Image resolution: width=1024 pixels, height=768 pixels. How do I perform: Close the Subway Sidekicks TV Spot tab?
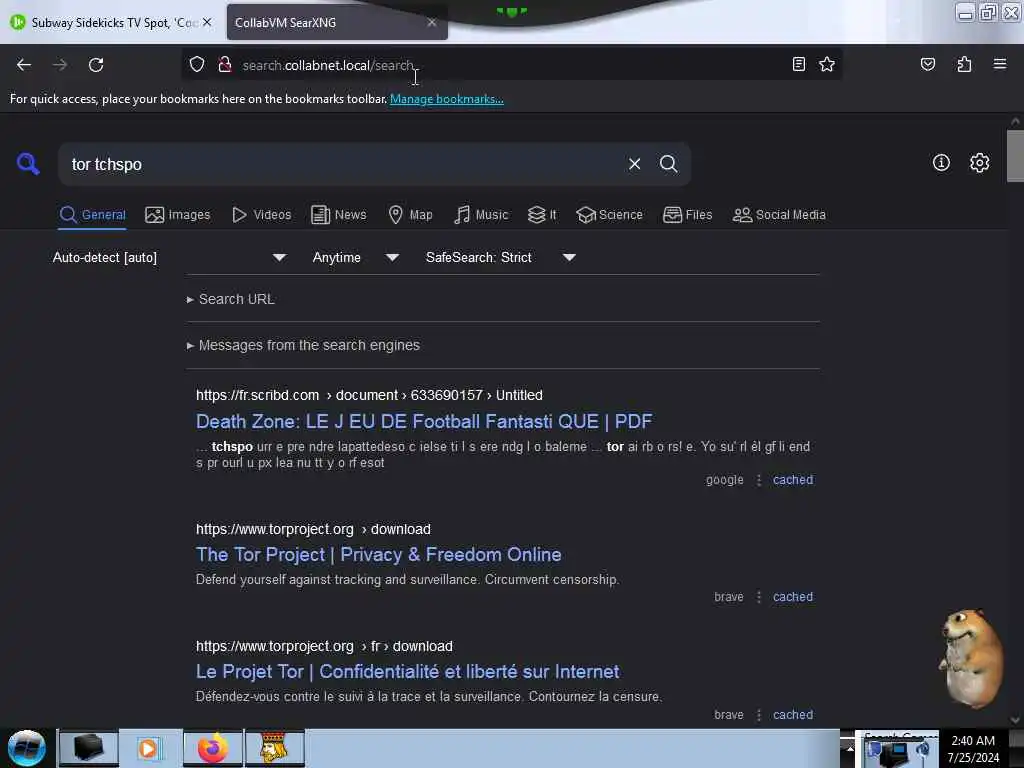tap(207, 22)
